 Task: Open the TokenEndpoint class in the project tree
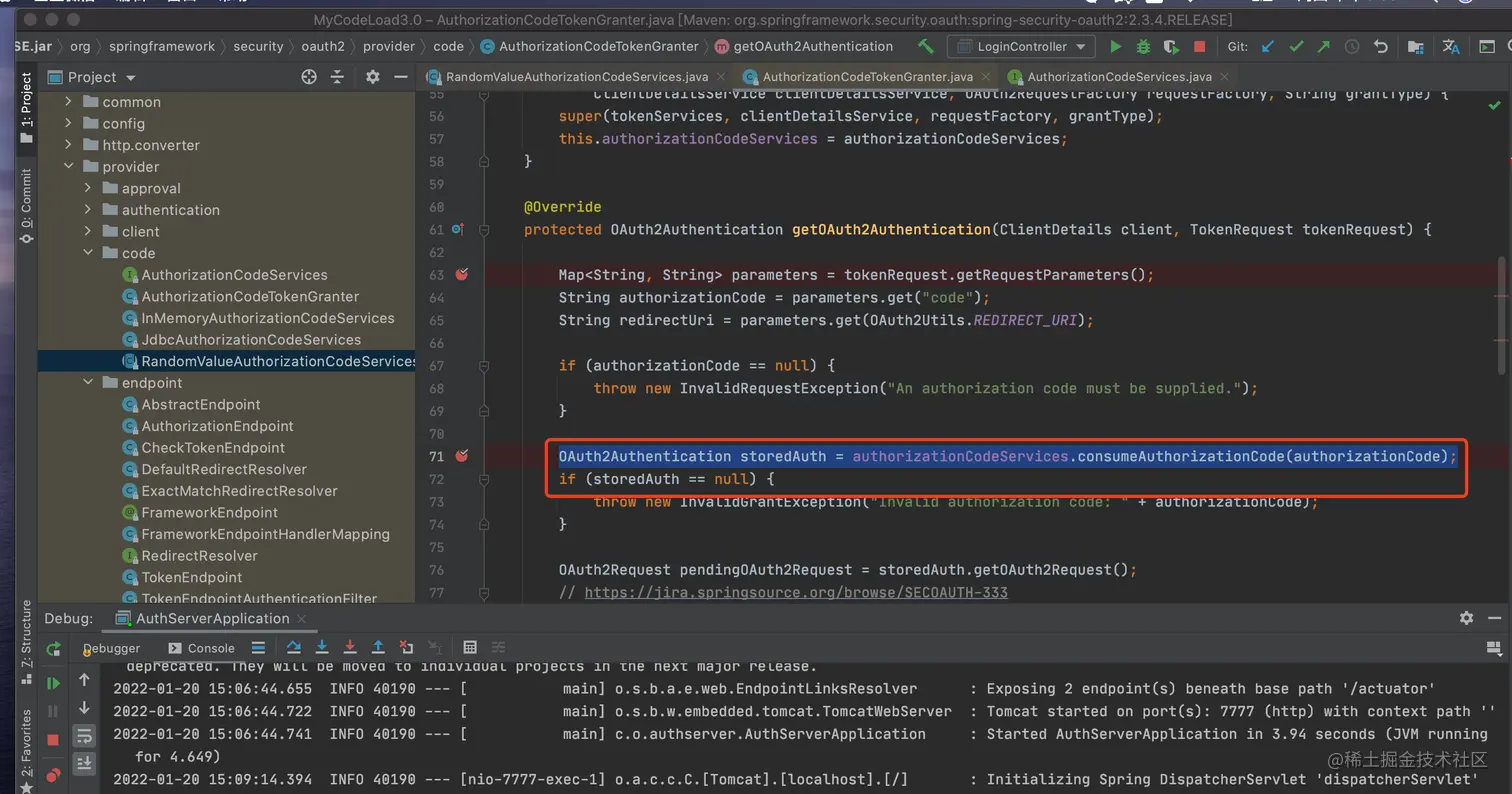click(192, 577)
